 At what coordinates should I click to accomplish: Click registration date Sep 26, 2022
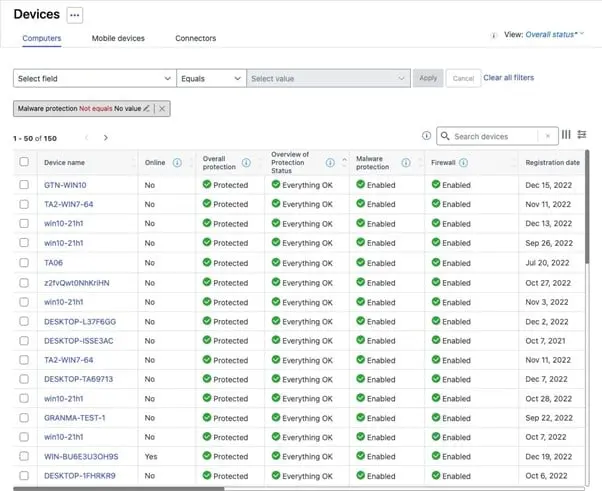point(549,243)
